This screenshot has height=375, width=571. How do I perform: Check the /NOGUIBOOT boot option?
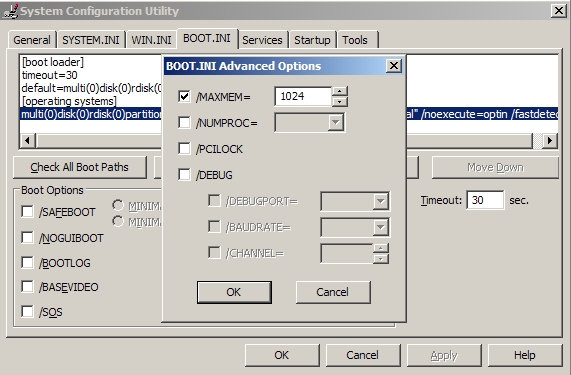coord(27,237)
